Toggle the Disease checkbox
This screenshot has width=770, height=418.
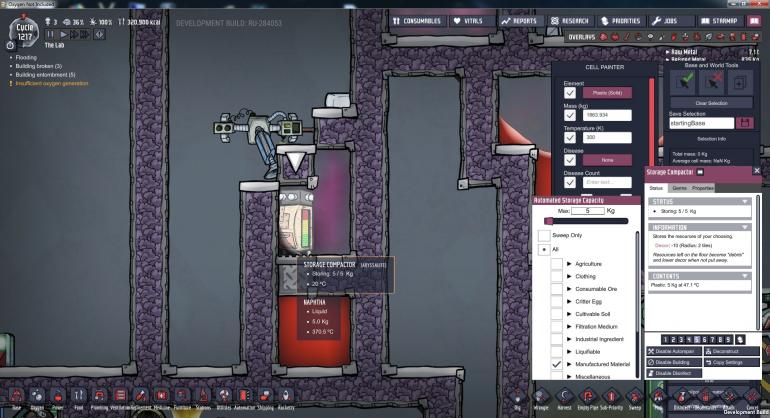pos(570,160)
